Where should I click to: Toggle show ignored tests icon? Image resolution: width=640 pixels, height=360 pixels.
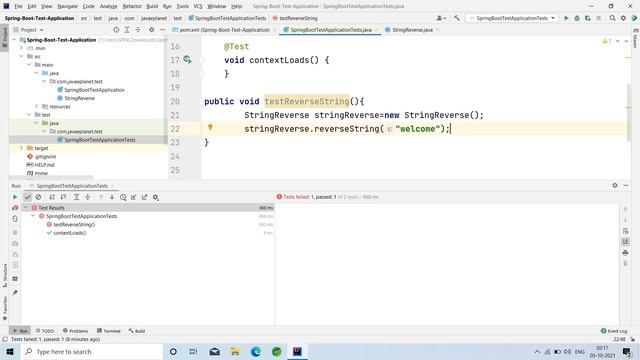pos(38,197)
